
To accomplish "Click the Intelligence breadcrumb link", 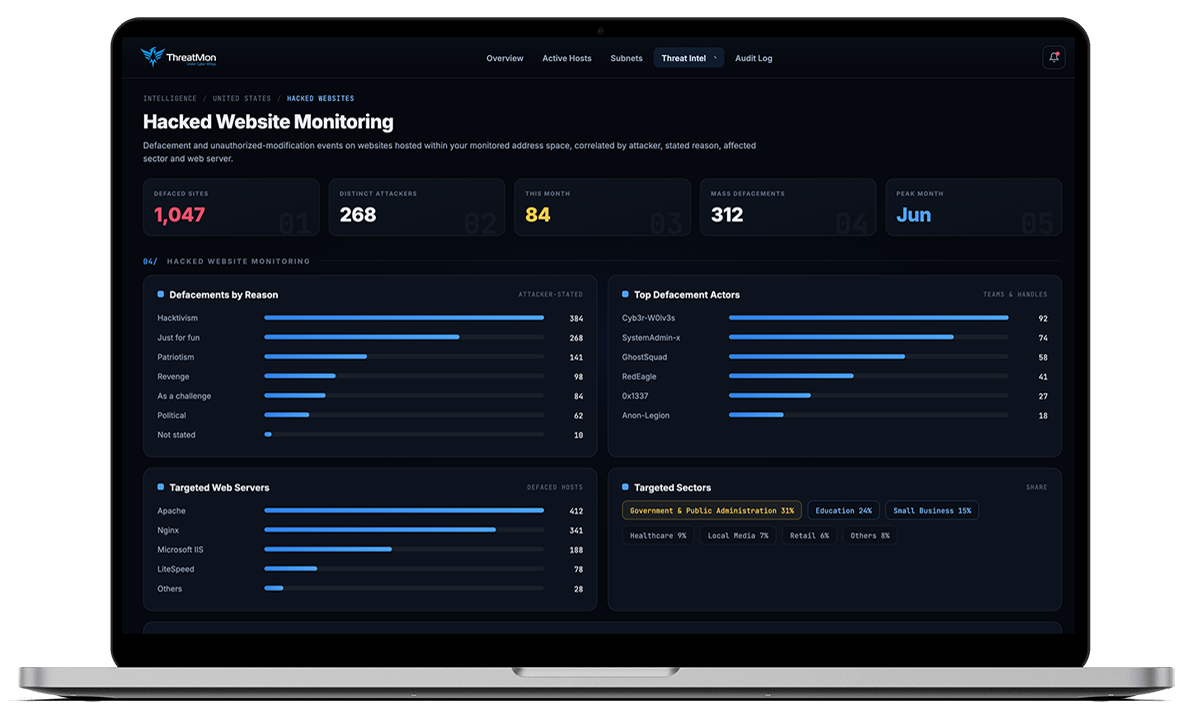I will pos(170,99).
